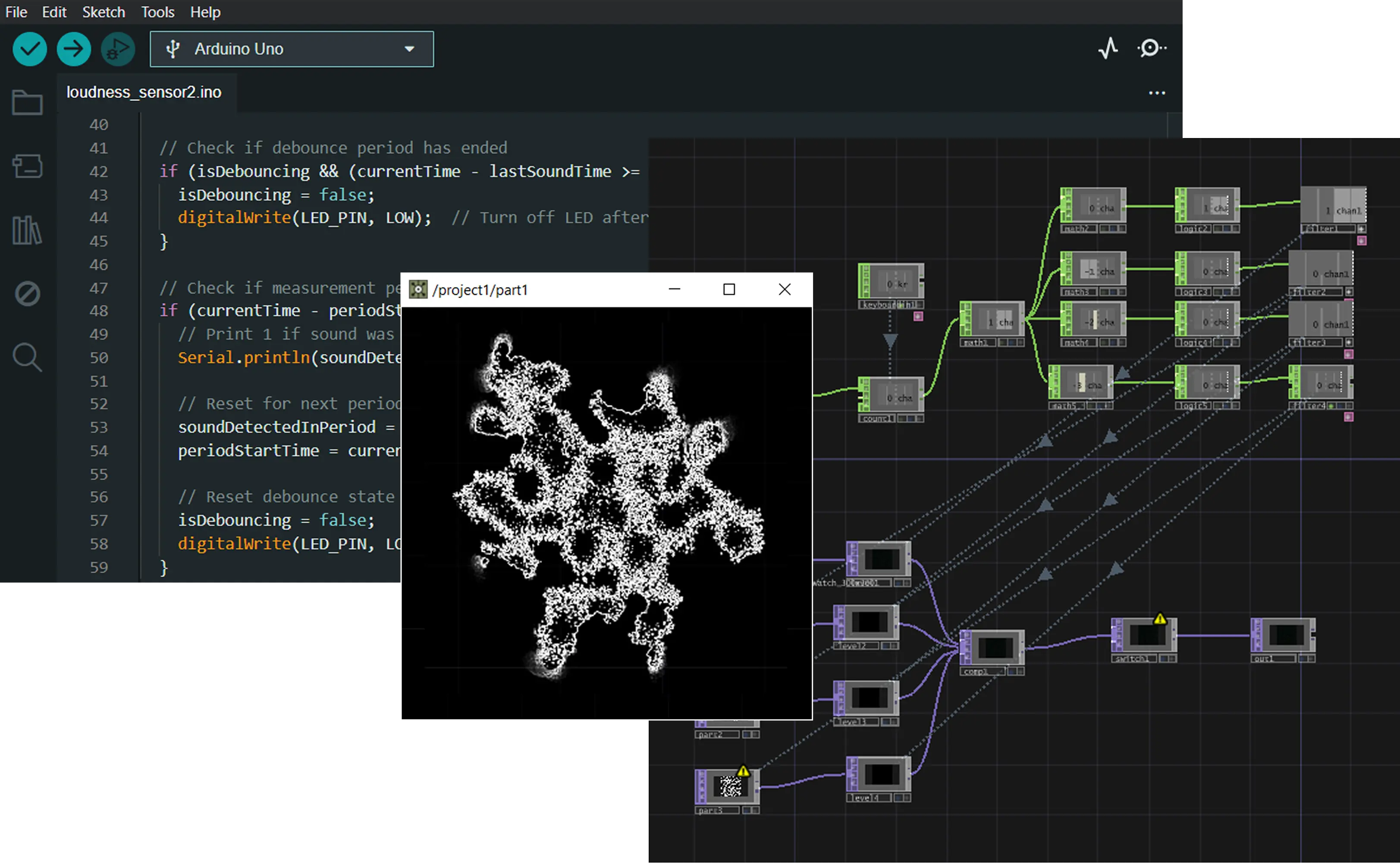Viewport: 1400px width, 863px height.
Task: Open the Arduino Uno board selector dropdown
Action: tap(292, 49)
